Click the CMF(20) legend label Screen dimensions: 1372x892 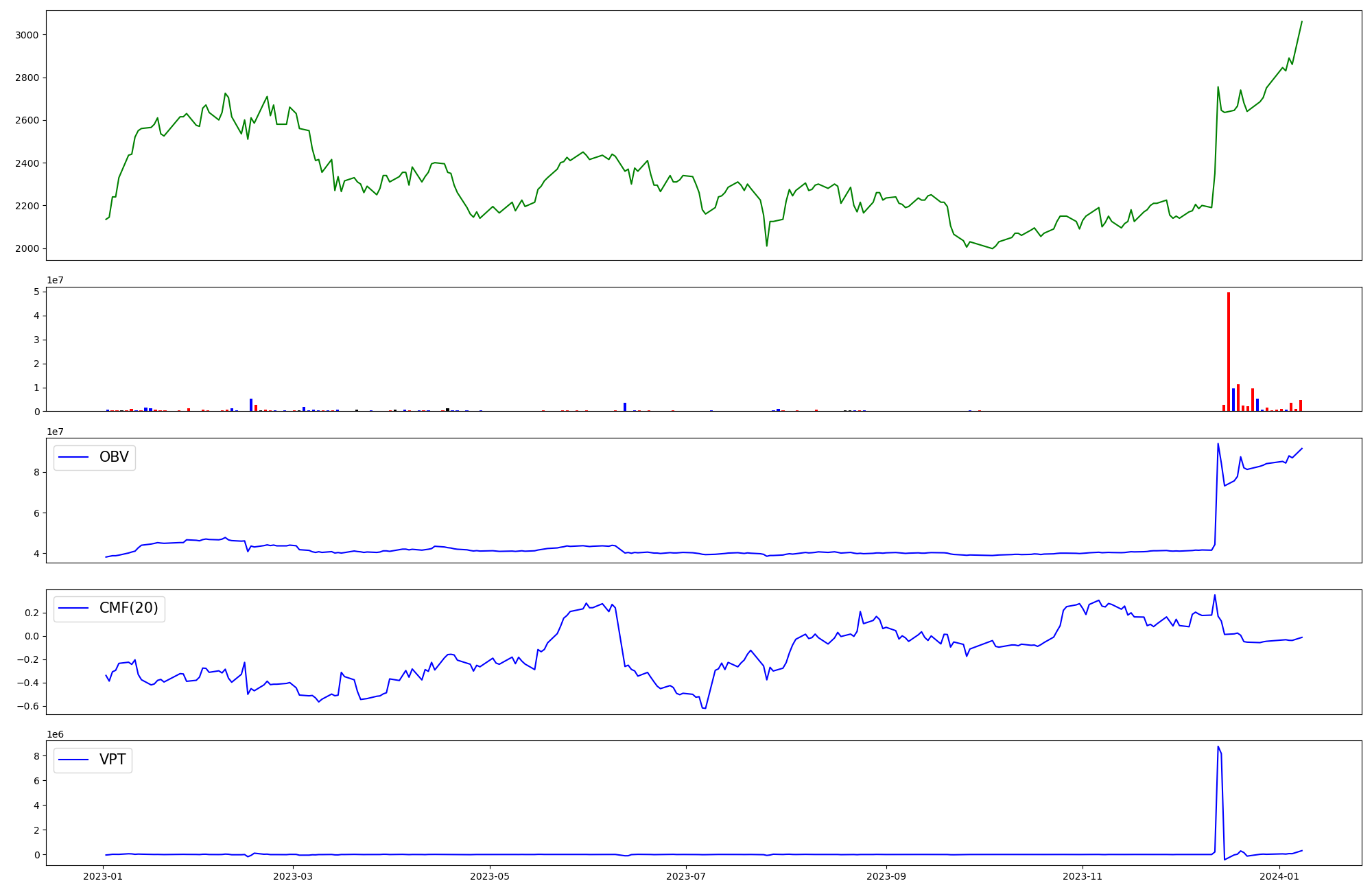pyautogui.click(x=128, y=609)
